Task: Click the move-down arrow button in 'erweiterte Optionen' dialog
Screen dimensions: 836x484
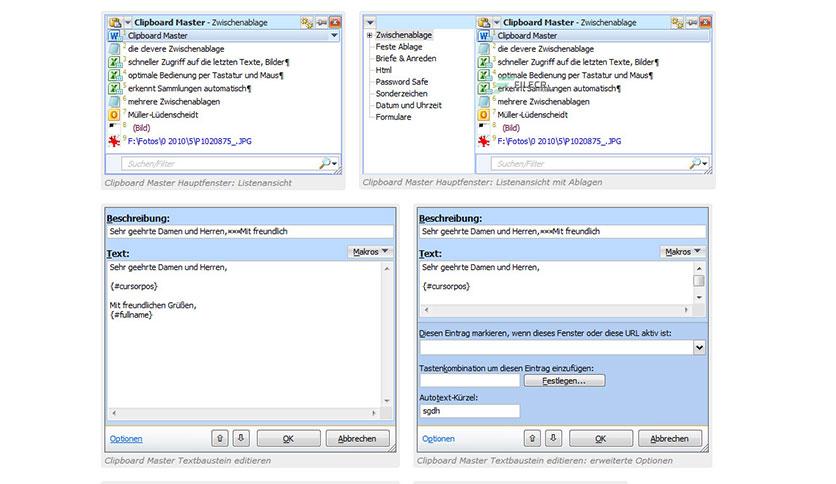Action: (x=553, y=438)
